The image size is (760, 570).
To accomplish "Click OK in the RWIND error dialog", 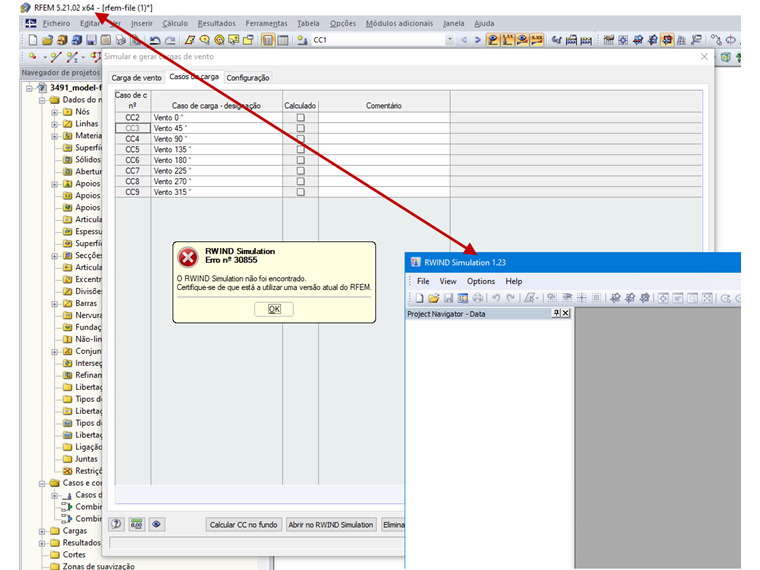I will (274, 309).
